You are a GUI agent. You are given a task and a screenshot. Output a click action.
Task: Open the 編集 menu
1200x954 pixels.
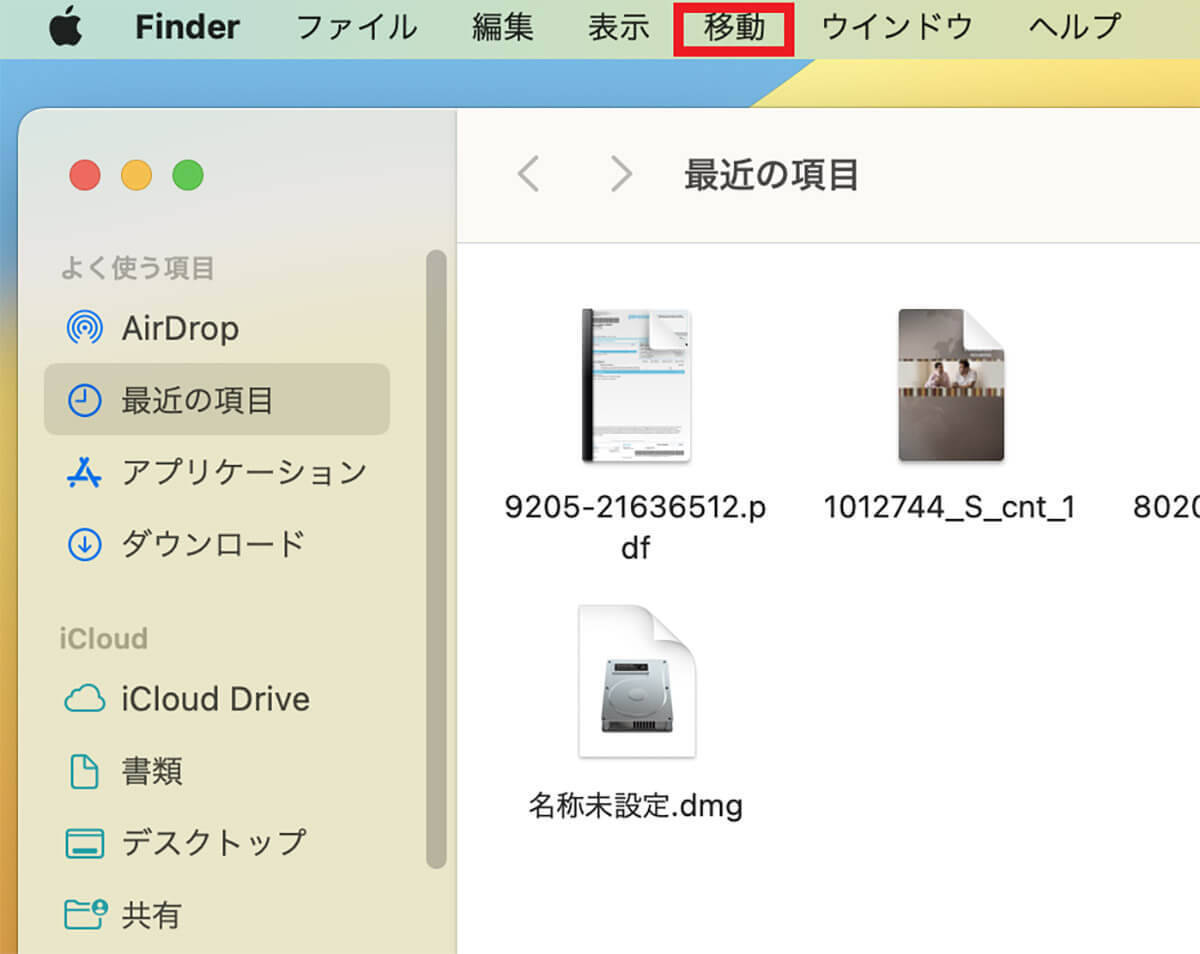tap(502, 28)
